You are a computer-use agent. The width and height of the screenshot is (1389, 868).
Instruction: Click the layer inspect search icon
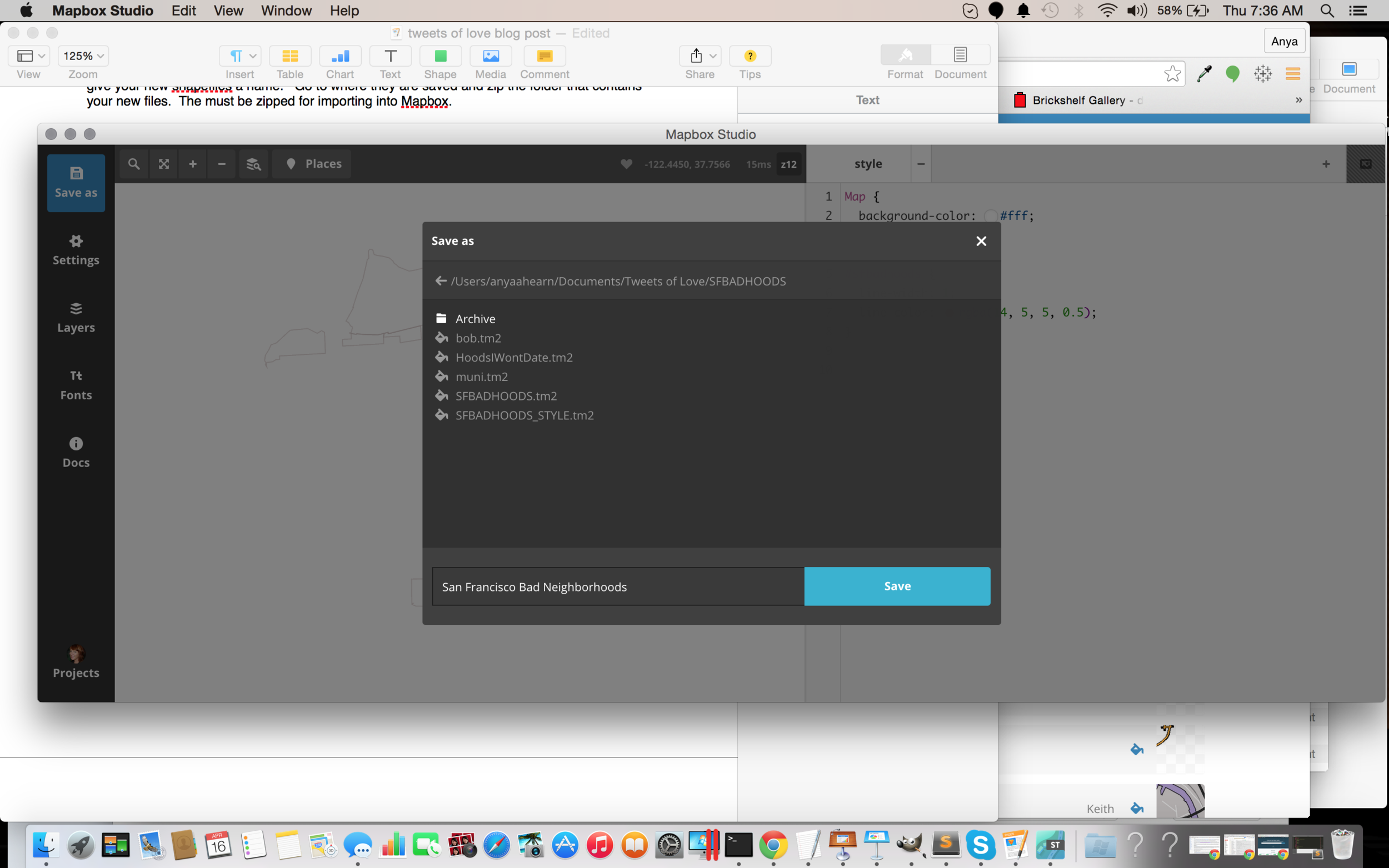click(x=253, y=164)
